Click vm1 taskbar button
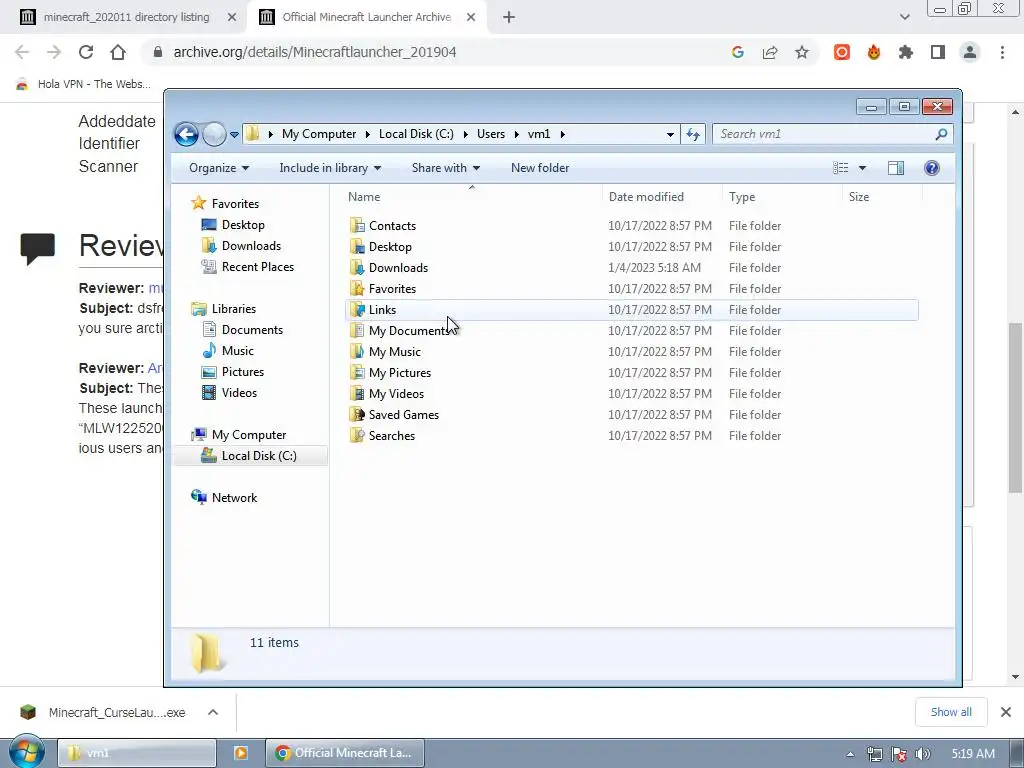The image size is (1024, 768). pos(137,753)
